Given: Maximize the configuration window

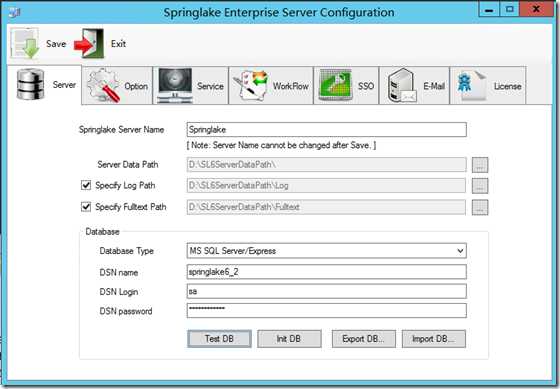Looking at the screenshot, I should coord(510,9).
